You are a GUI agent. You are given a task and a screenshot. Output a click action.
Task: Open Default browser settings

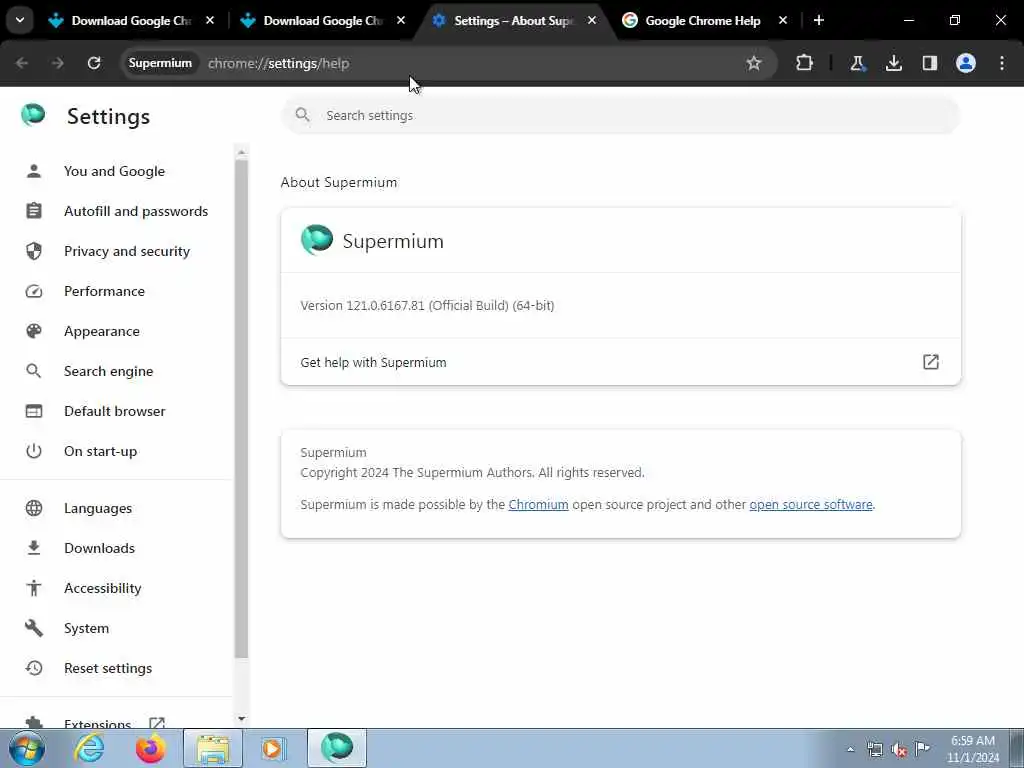tap(116, 411)
